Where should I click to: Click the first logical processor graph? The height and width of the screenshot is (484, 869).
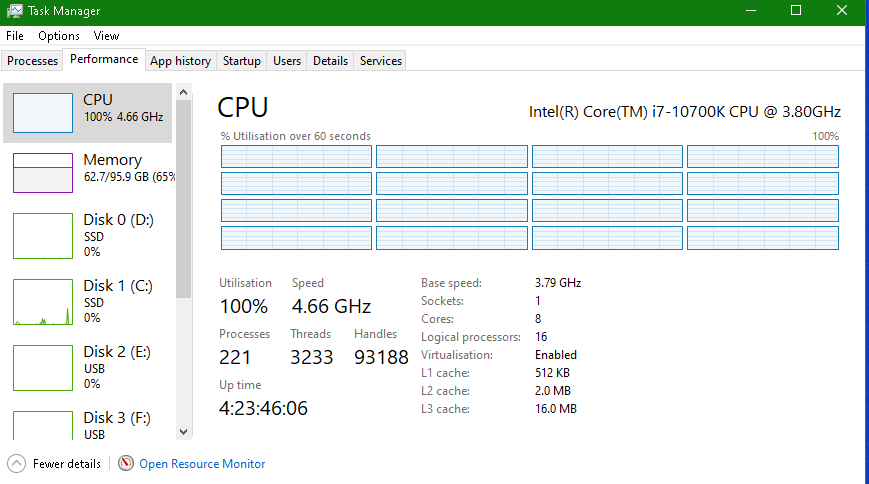point(296,156)
